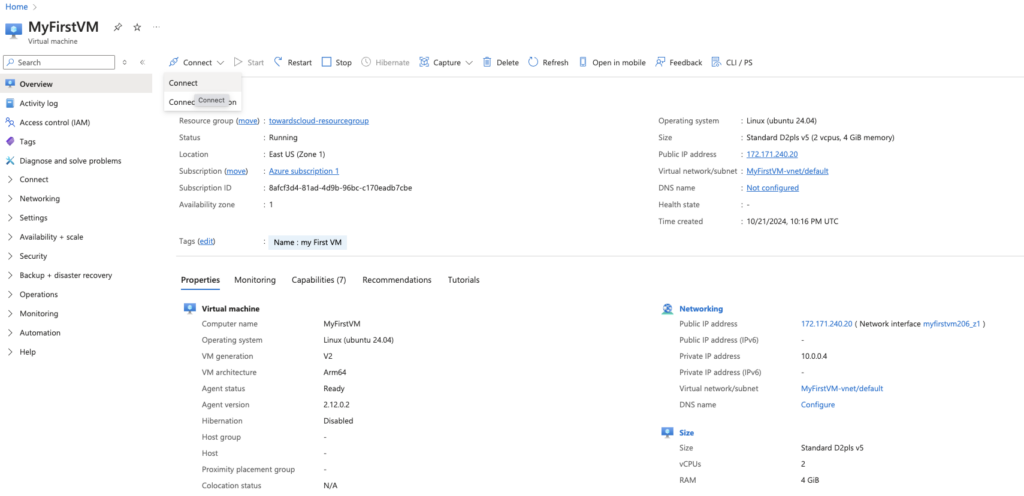The width and height of the screenshot is (1024, 496).
Task: Mark MyFirstVM as favorite with star icon
Action: [137, 27]
